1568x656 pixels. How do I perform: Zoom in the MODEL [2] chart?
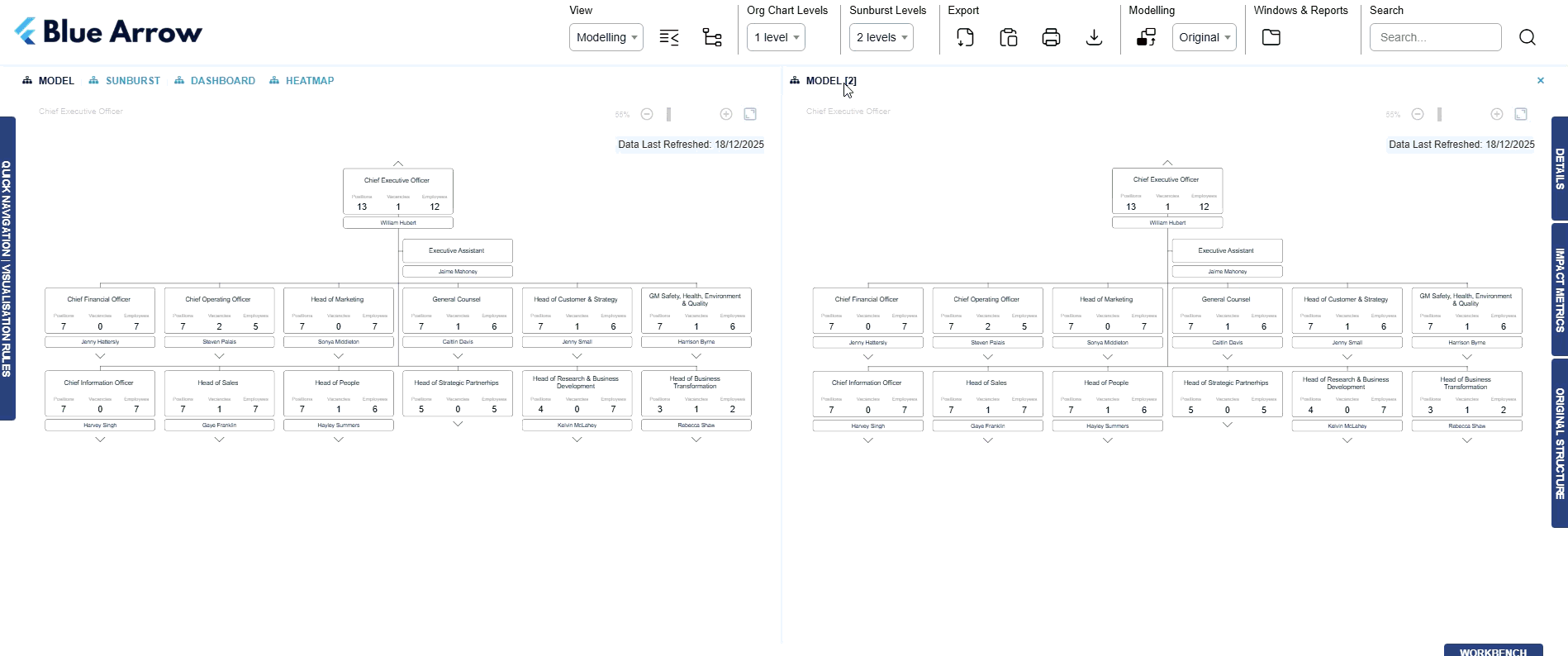(1497, 114)
